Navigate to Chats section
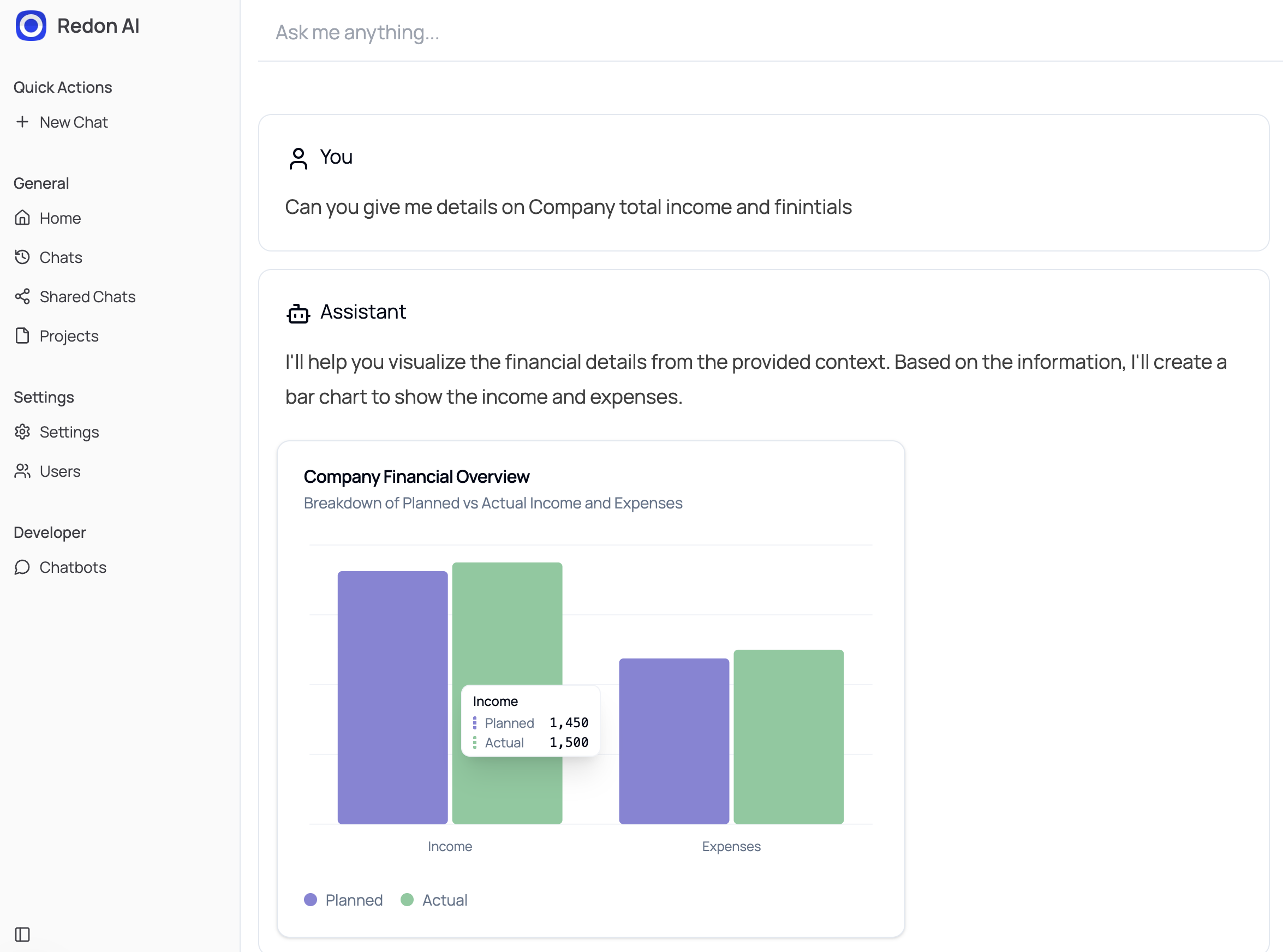This screenshot has width=1283, height=952. (61, 257)
